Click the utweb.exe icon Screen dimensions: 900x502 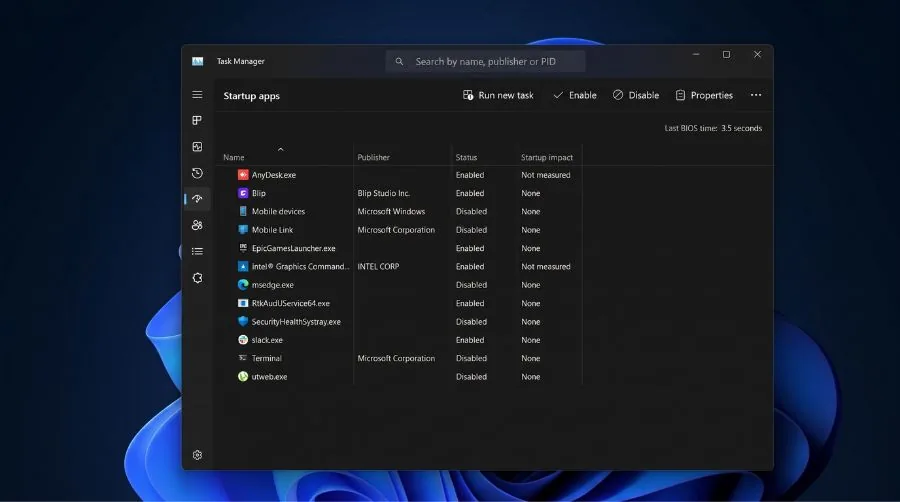[x=243, y=376]
